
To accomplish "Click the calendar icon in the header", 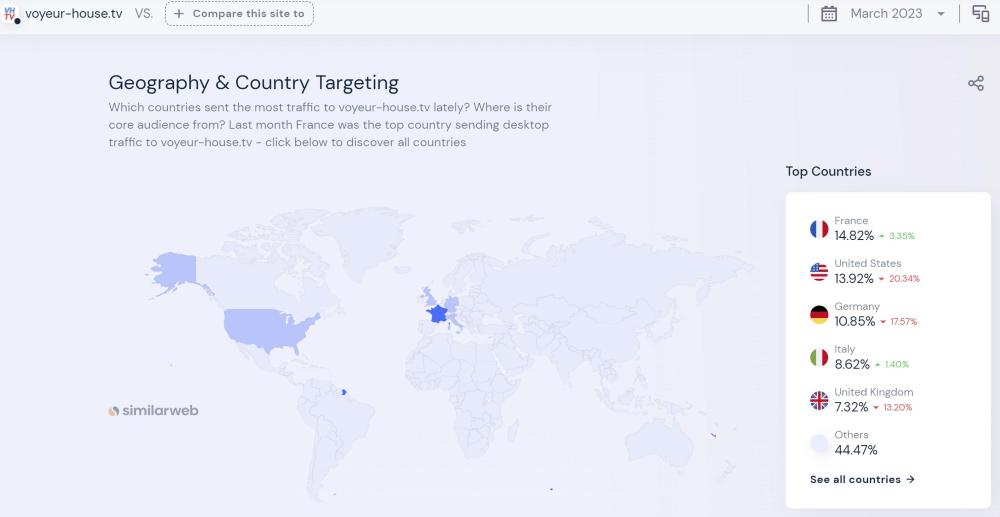I will (x=829, y=14).
